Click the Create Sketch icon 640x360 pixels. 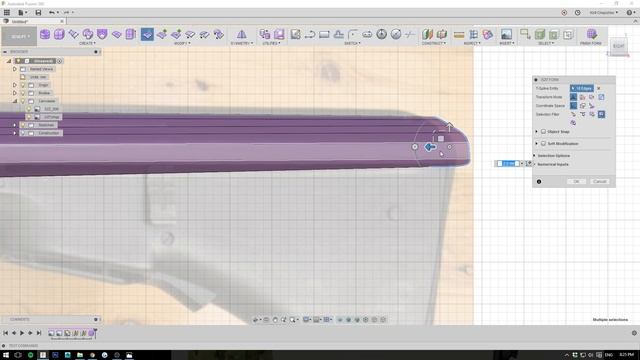[295, 34]
